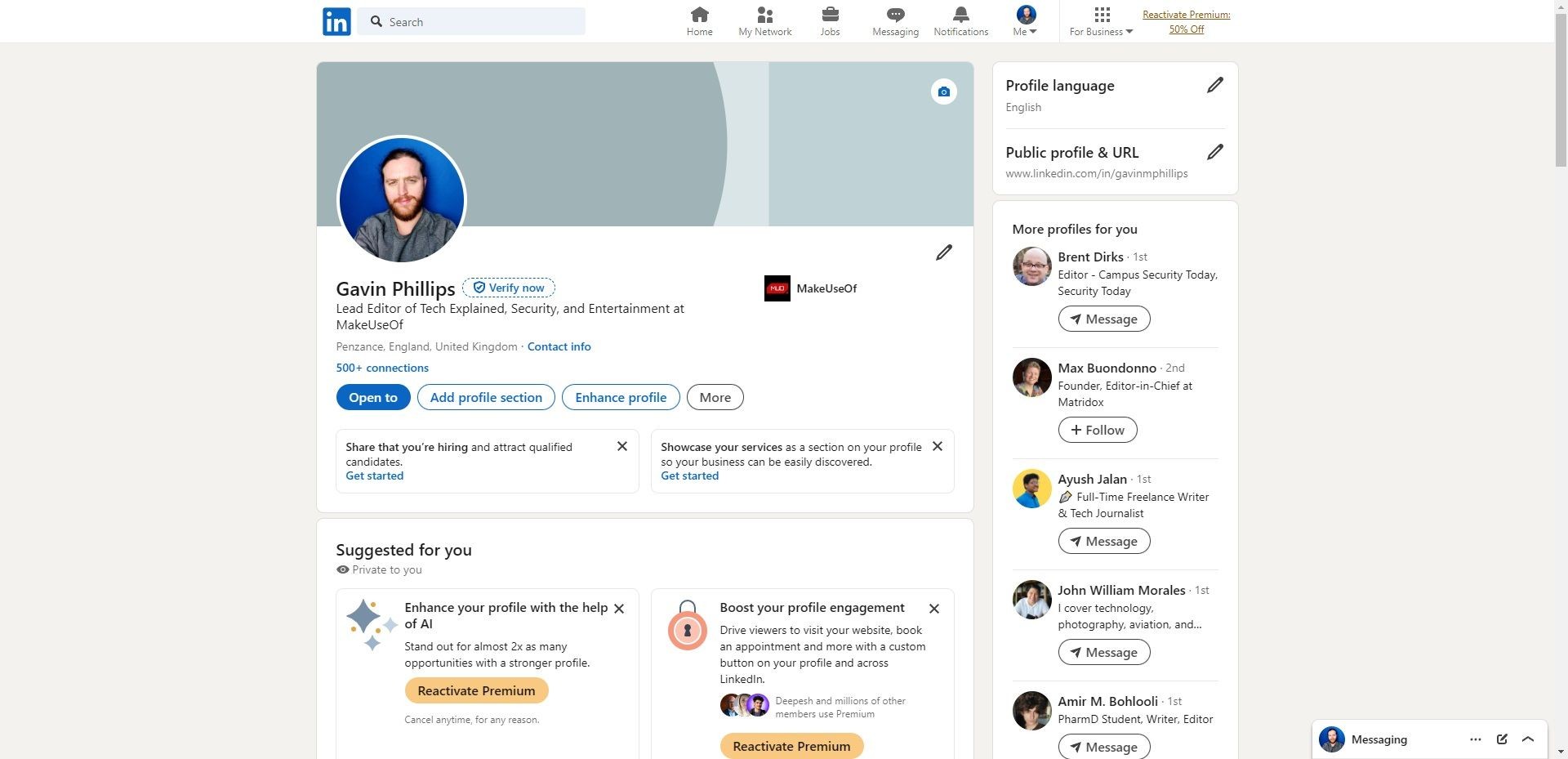Open Messaging from the top nav
The height and width of the screenshot is (759, 1568).
[x=895, y=22]
